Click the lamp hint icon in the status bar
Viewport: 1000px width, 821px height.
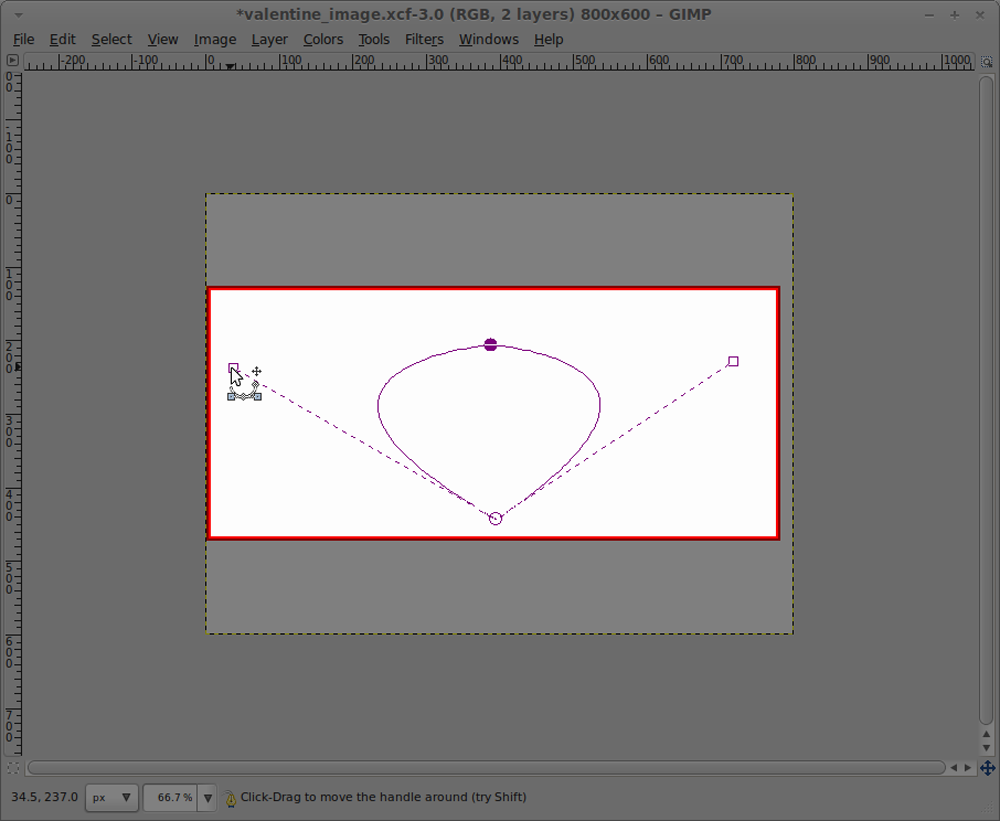(x=231, y=797)
